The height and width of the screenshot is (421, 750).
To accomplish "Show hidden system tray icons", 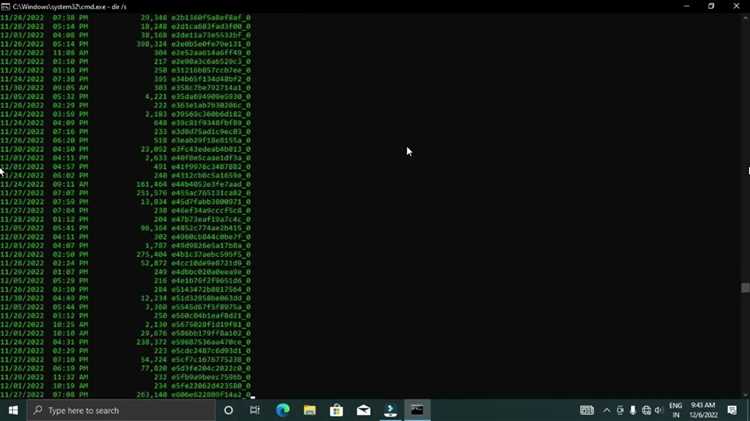I will click(x=607, y=410).
